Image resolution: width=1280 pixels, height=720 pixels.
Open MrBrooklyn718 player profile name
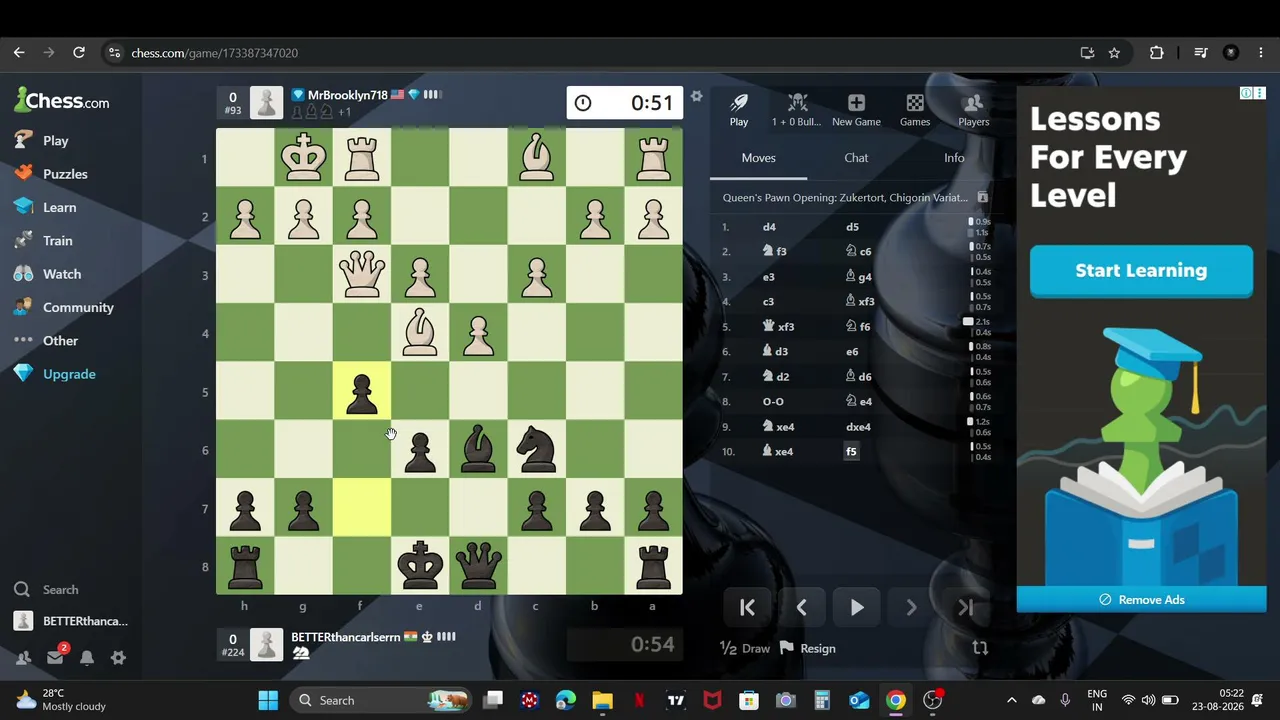coord(347,95)
